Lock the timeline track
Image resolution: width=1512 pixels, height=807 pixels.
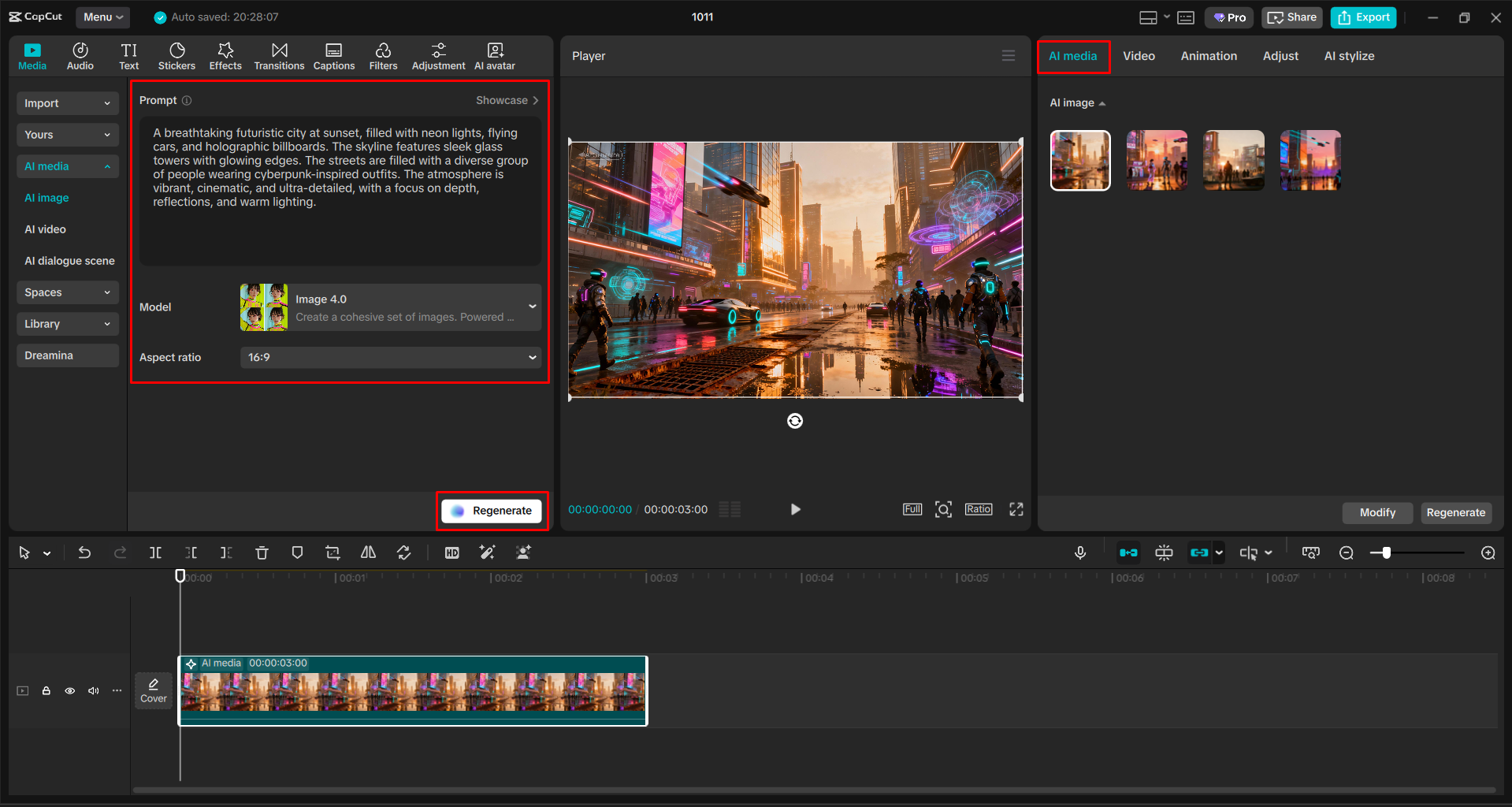(x=46, y=690)
